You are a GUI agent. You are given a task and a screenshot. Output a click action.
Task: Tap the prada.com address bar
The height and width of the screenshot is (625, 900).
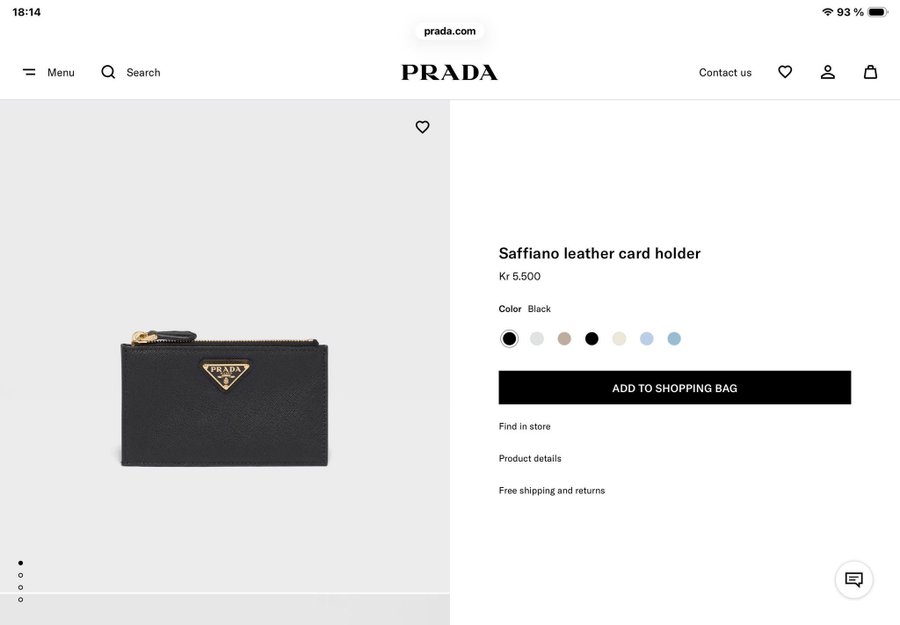tap(450, 31)
